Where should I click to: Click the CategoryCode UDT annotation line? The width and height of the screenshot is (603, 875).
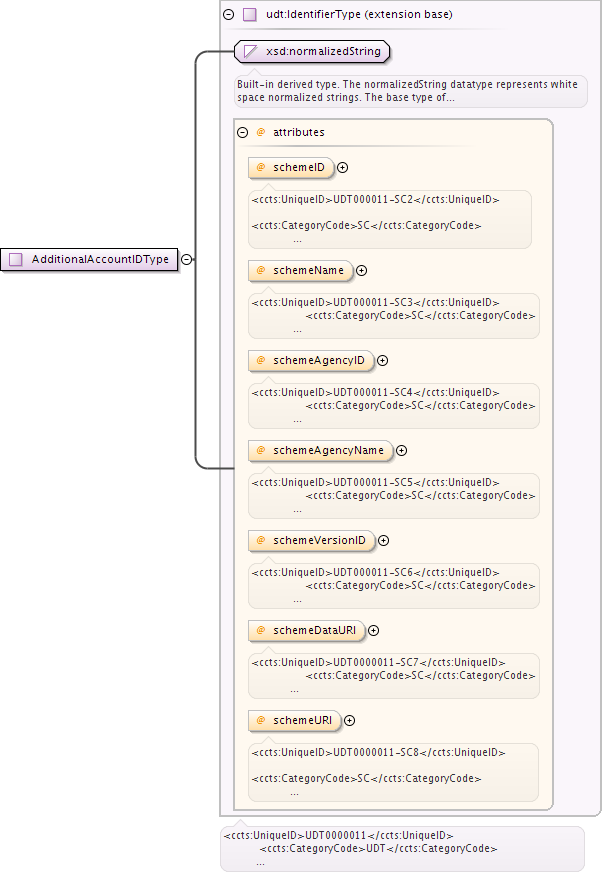(x=378, y=848)
